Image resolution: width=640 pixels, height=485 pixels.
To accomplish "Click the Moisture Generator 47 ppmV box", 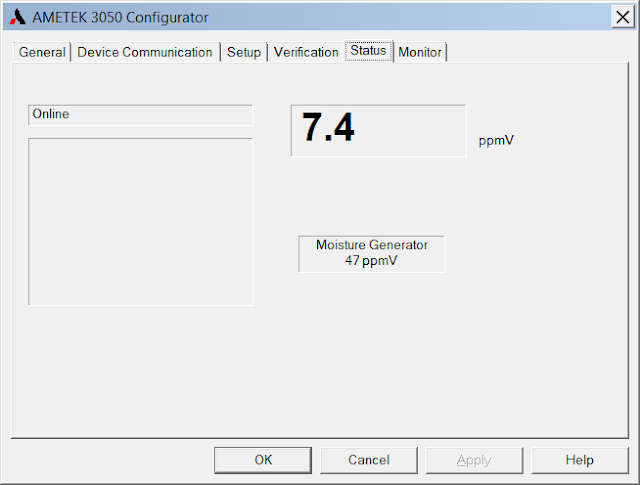I will pyautogui.click(x=371, y=254).
